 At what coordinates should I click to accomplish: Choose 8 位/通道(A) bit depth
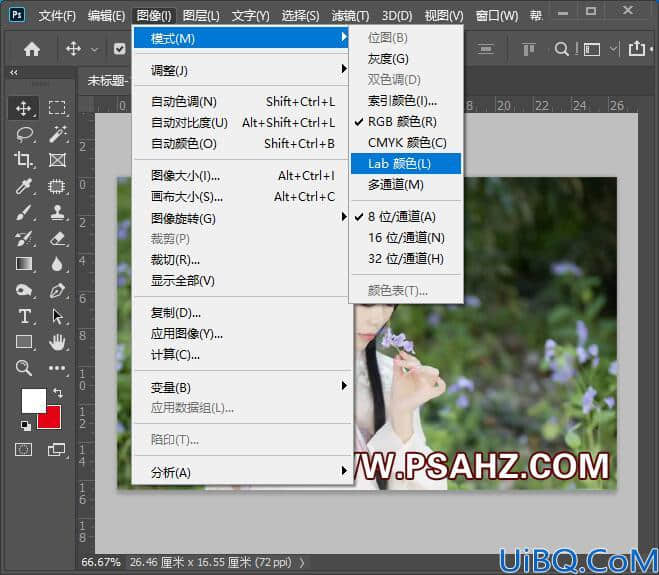[x=406, y=217]
